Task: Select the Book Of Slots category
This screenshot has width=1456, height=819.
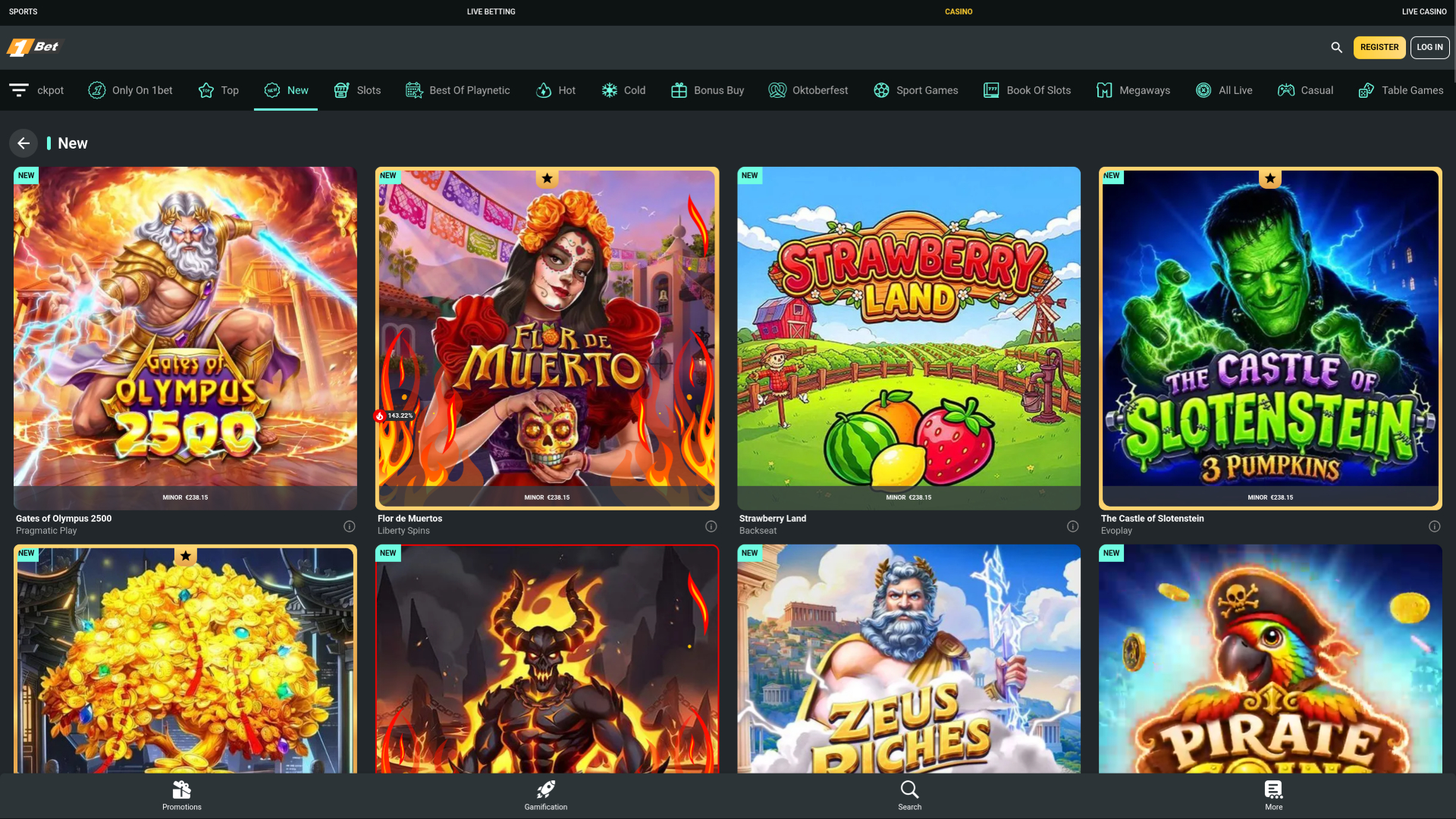Action: click(x=1027, y=90)
